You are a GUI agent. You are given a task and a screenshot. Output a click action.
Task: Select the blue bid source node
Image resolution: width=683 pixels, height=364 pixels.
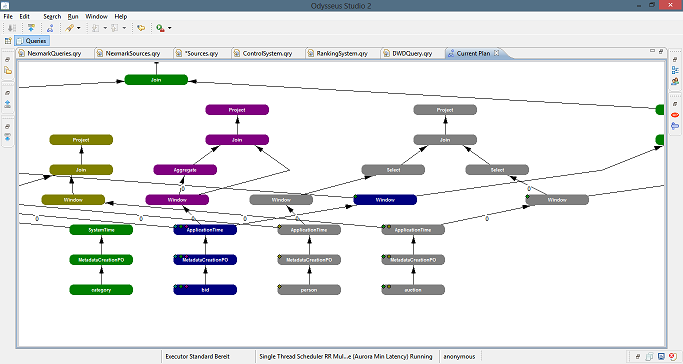point(205,290)
